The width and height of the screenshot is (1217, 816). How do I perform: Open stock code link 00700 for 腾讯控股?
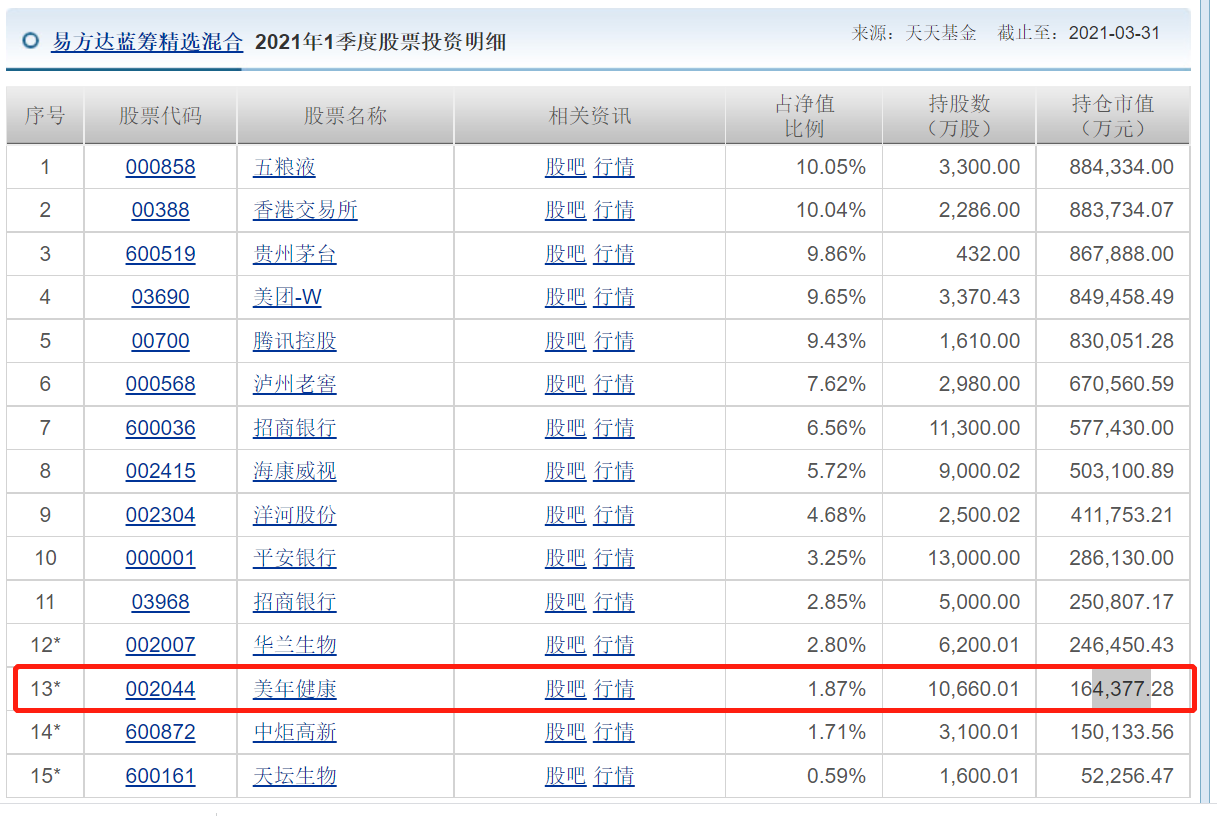click(161, 340)
